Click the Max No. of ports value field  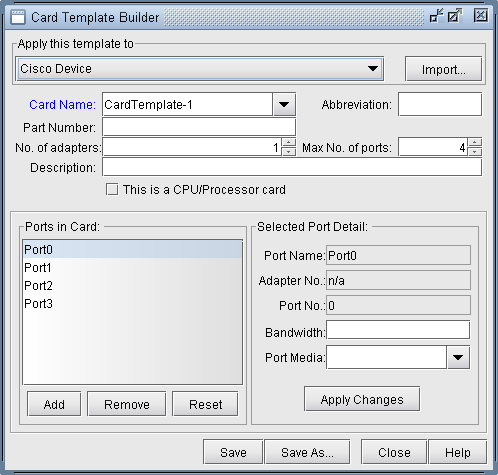pos(433,147)
